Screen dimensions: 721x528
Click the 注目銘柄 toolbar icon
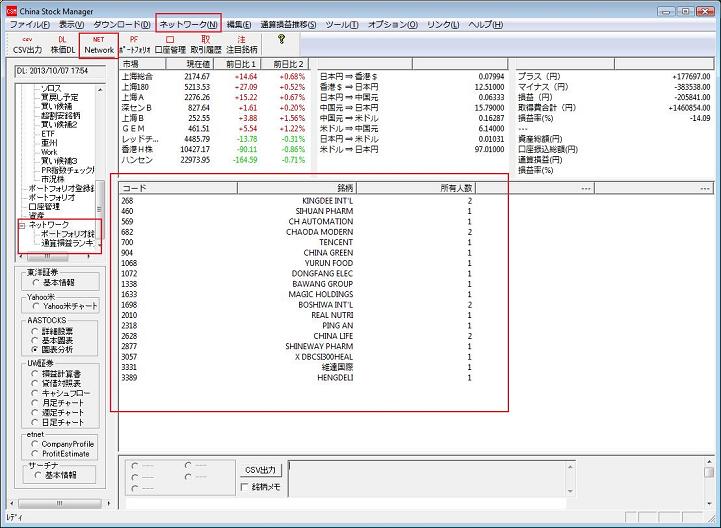(241, 44)
